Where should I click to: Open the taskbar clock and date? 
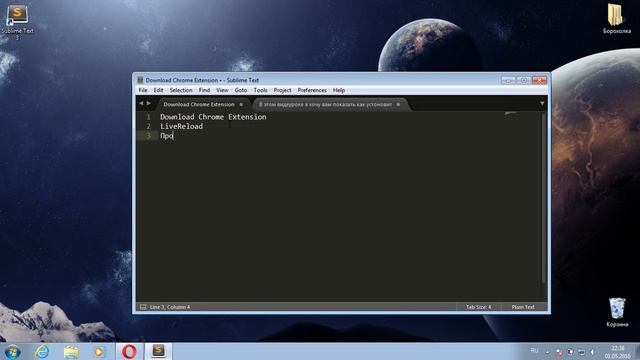pos(618,352)
